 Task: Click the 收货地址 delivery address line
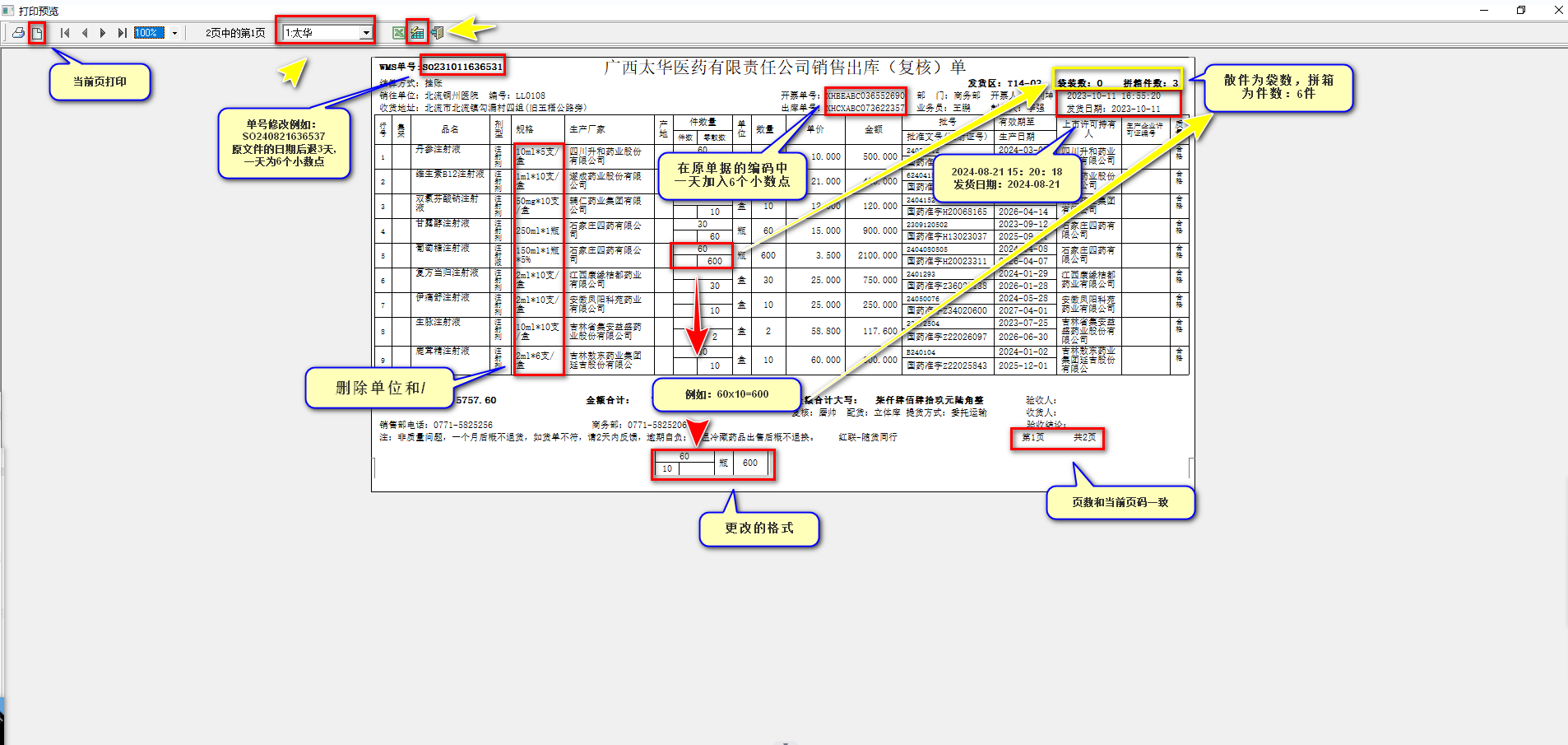[x=483, y=108]
